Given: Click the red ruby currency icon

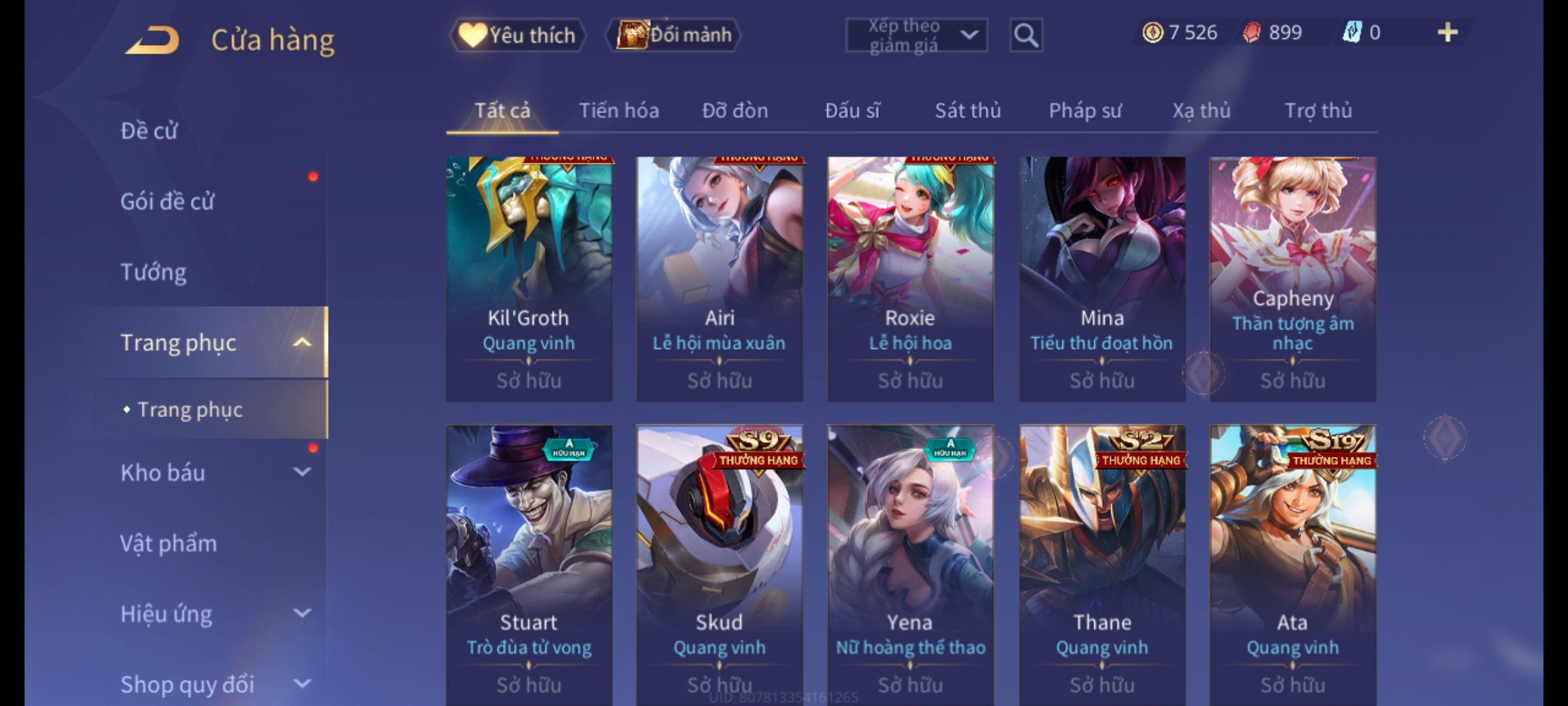Looking at the screenshot, I should 1251,32.
